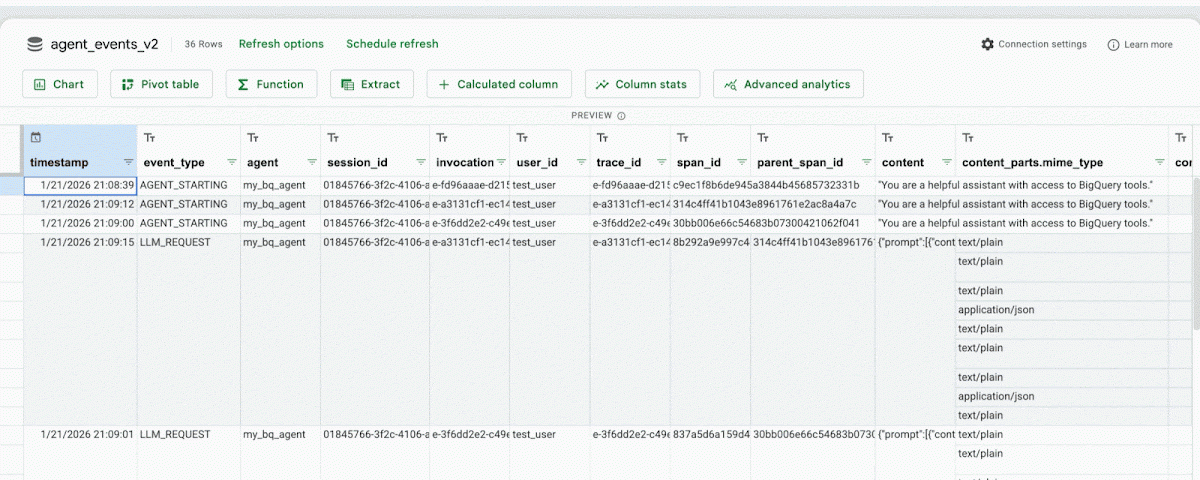Click the timestamp column date type icon
The width and height of the screenshot is (1200, 480).
click(36, 137)
